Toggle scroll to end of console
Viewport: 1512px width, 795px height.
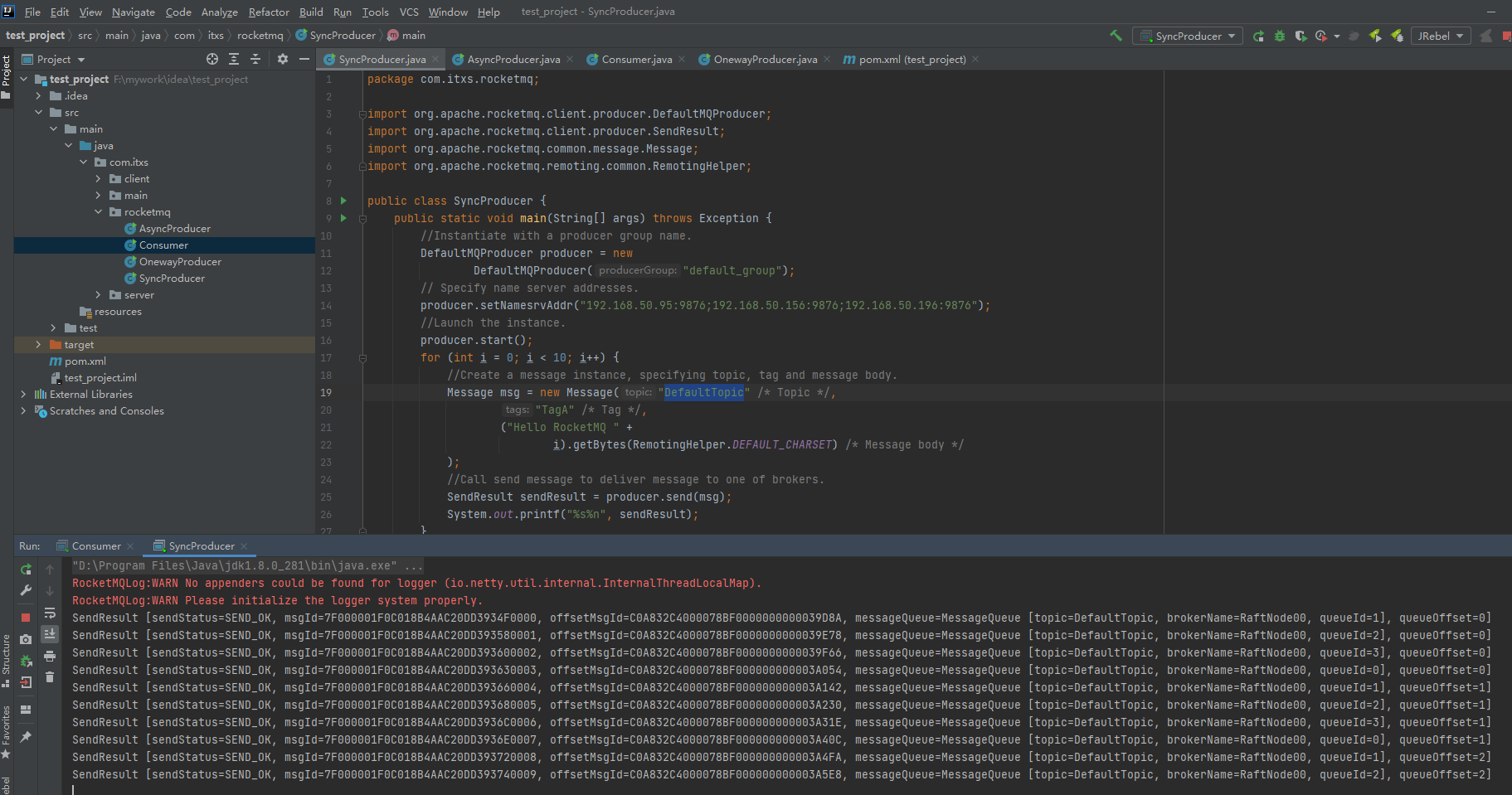coord(50,634)
